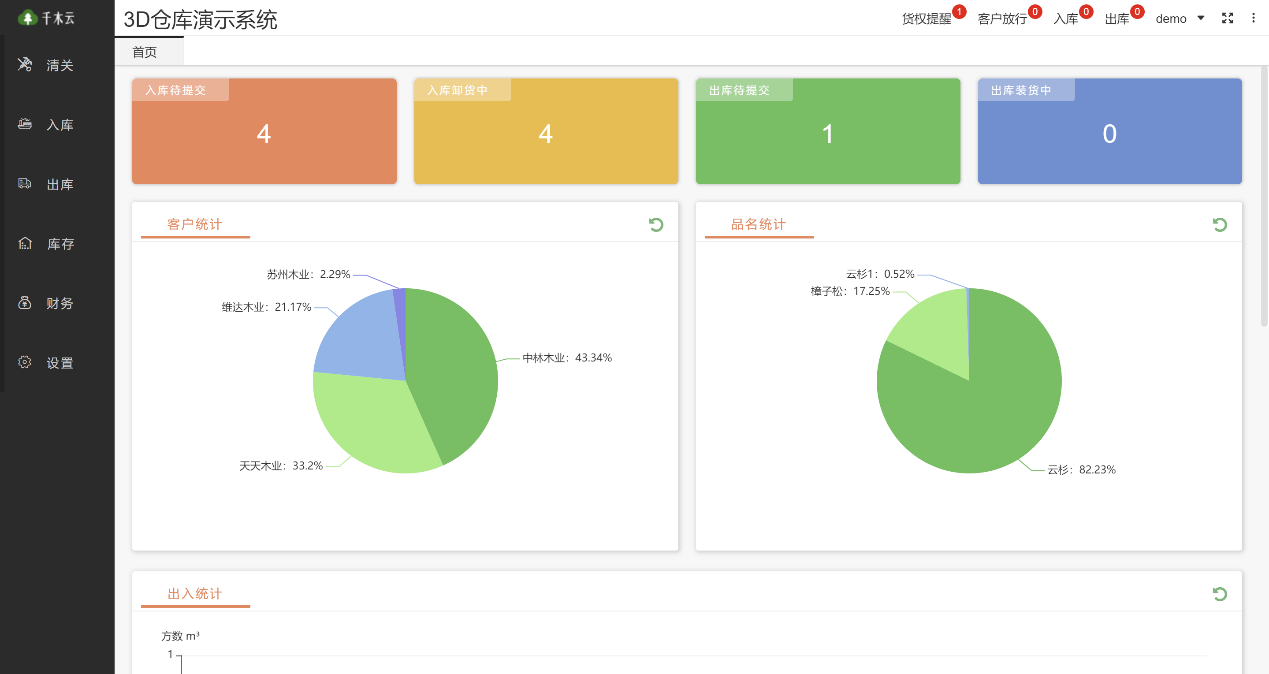1269x674 pixels.
Task: Open the 出库待提交 card
Action: pyautogui.click(x=828, y=132)
